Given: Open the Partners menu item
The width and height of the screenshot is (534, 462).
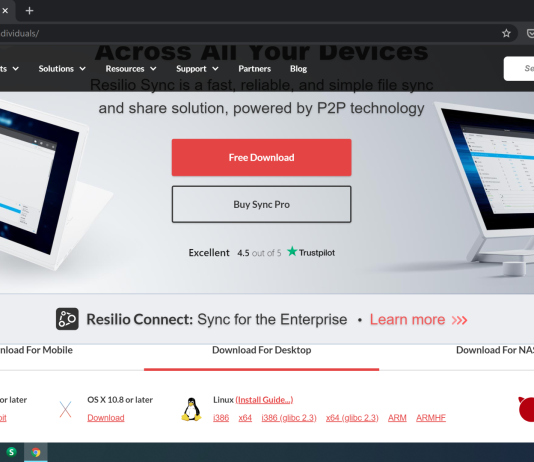Looking at the screenshot, I should click(254, 69).
